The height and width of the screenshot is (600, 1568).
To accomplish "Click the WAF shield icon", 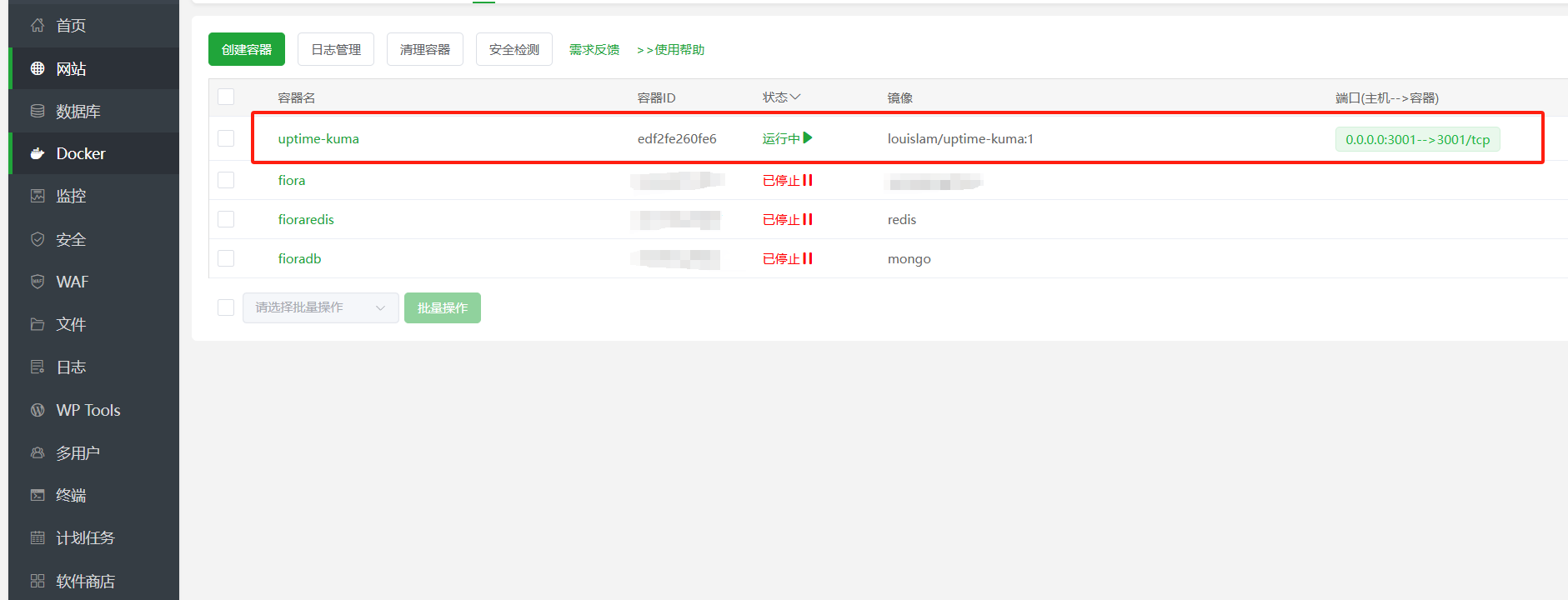I will [38, 282].
